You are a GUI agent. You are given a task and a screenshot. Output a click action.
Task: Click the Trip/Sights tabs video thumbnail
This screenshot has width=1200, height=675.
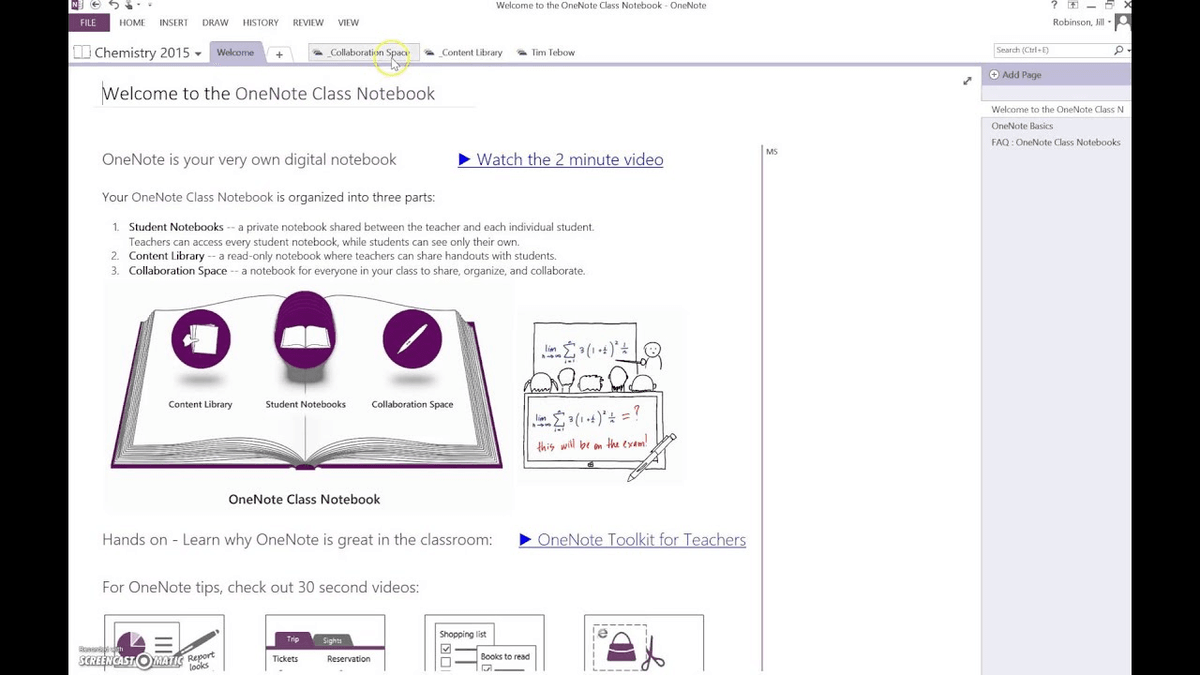[x=325, y=643]
